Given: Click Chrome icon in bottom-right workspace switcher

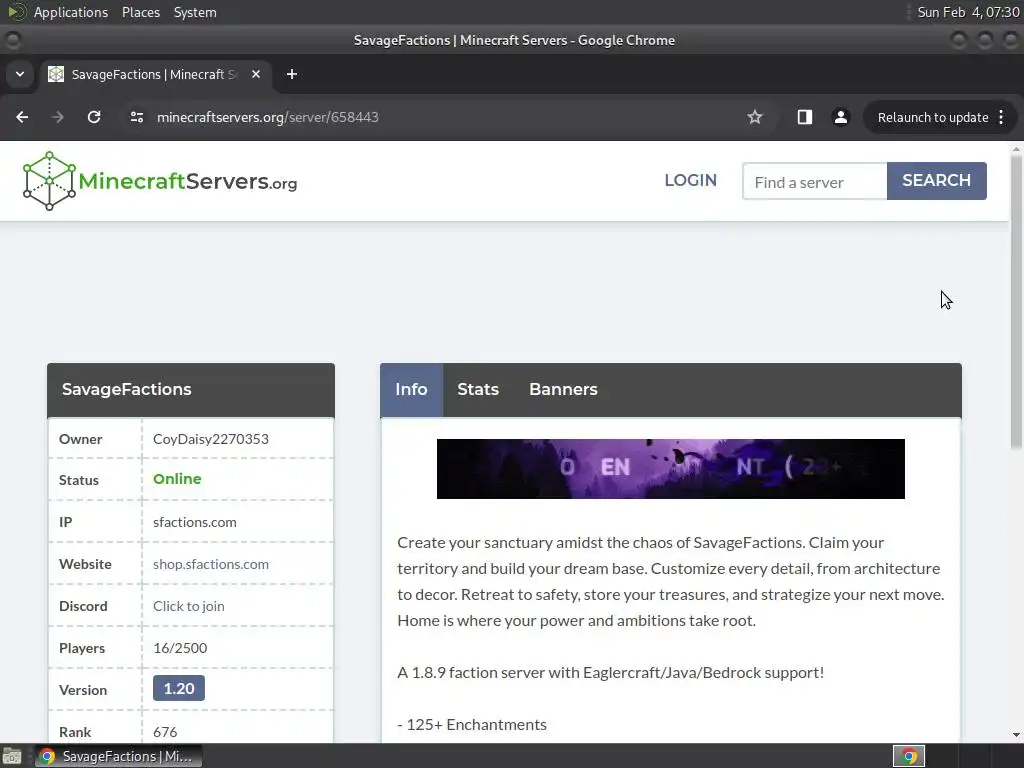Looking at the screenshot, I should click(x=909, y=756).
